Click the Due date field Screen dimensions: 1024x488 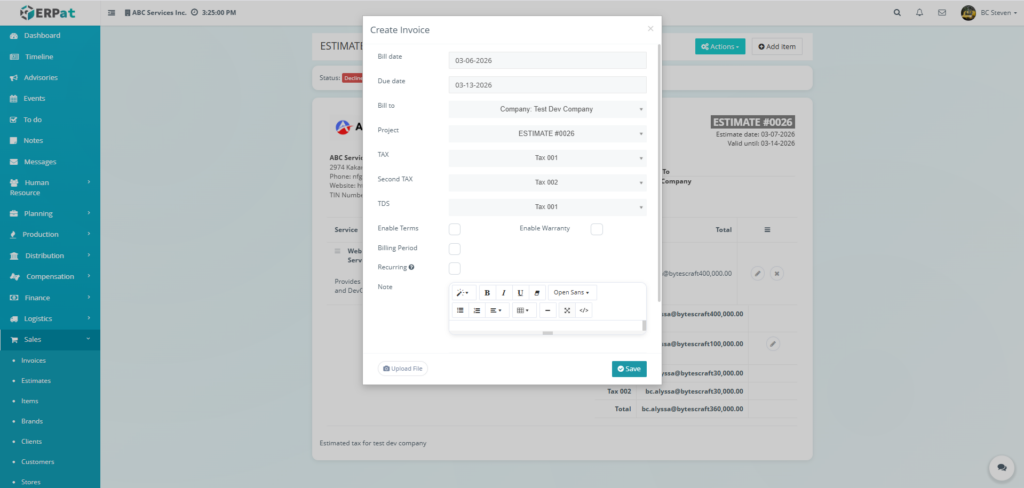pos(547,85)
